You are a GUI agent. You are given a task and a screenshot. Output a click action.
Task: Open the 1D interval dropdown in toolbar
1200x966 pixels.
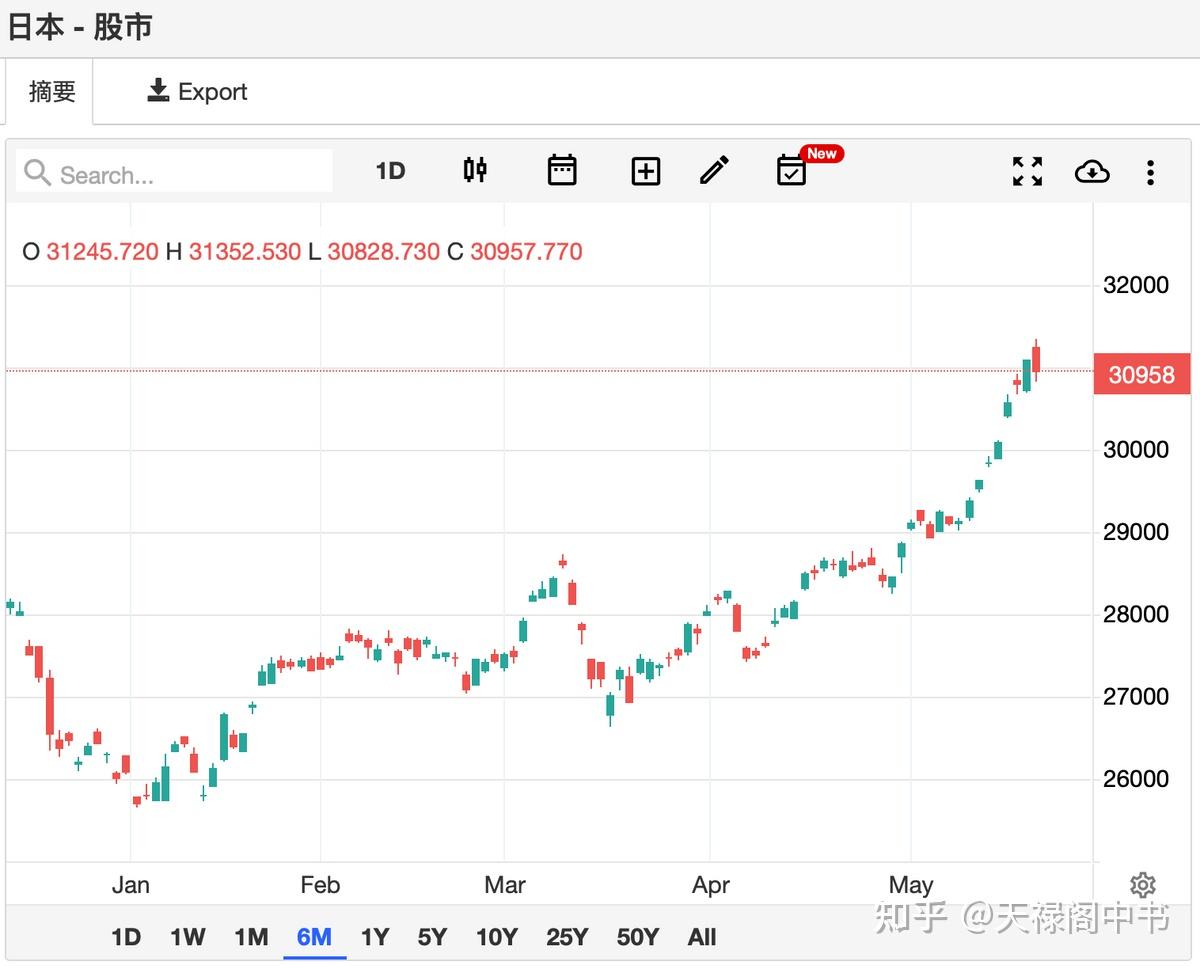coord(390,171)
